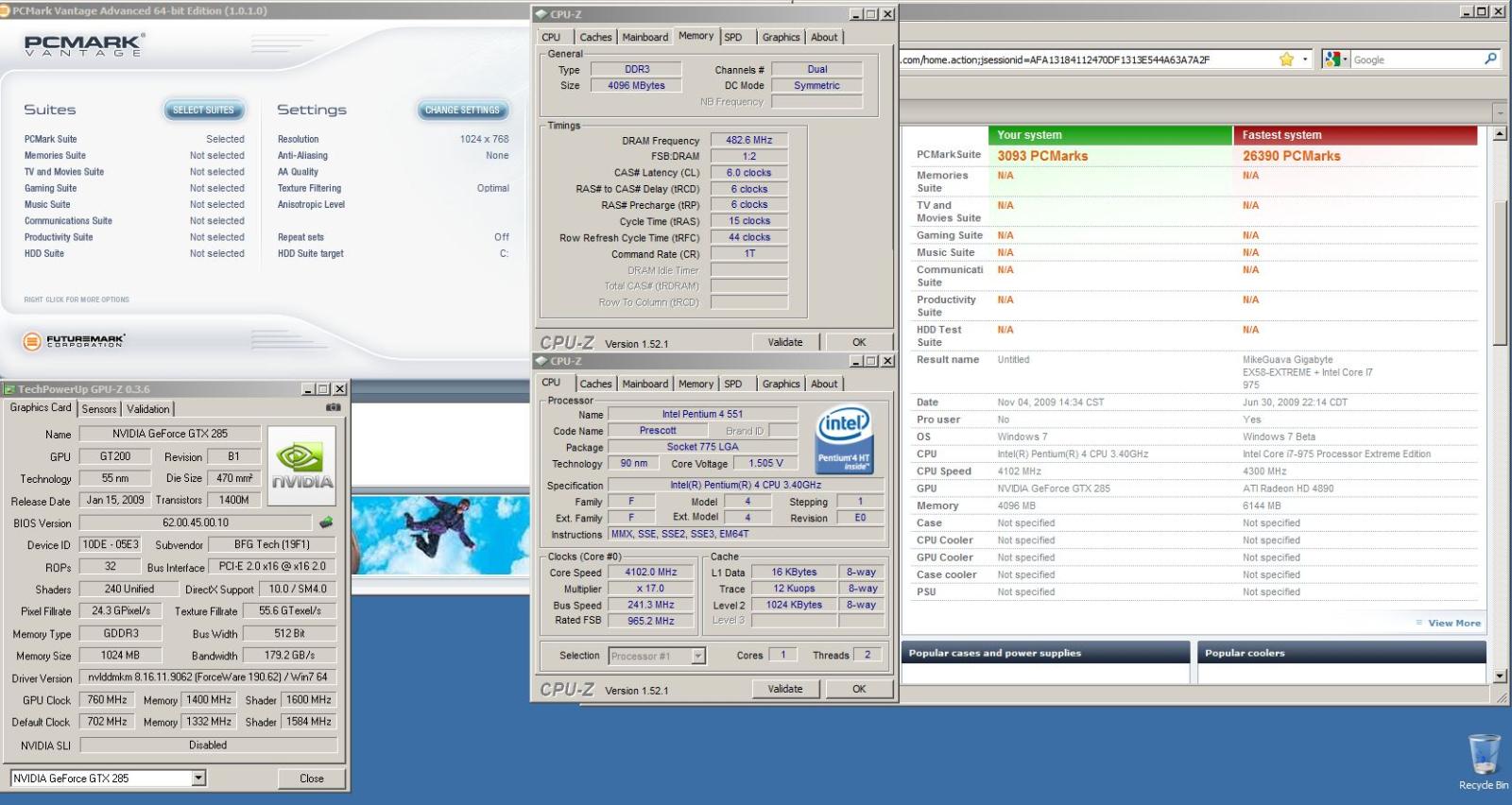Click the Google search input field
The image size is (1512, 805).
1417,60
